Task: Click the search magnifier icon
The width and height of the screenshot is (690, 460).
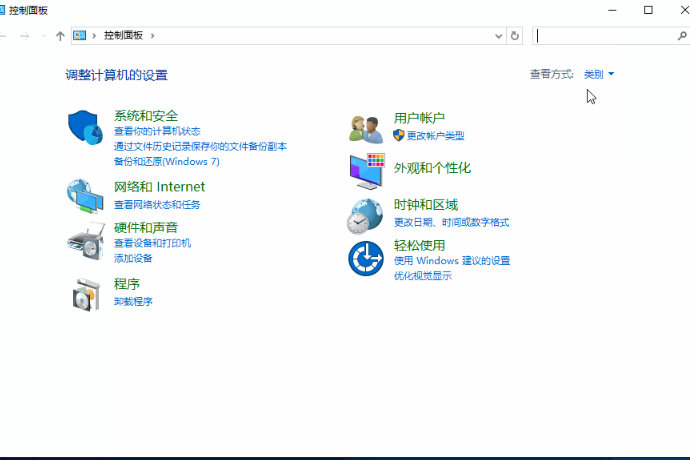Action: pos(682,36)
